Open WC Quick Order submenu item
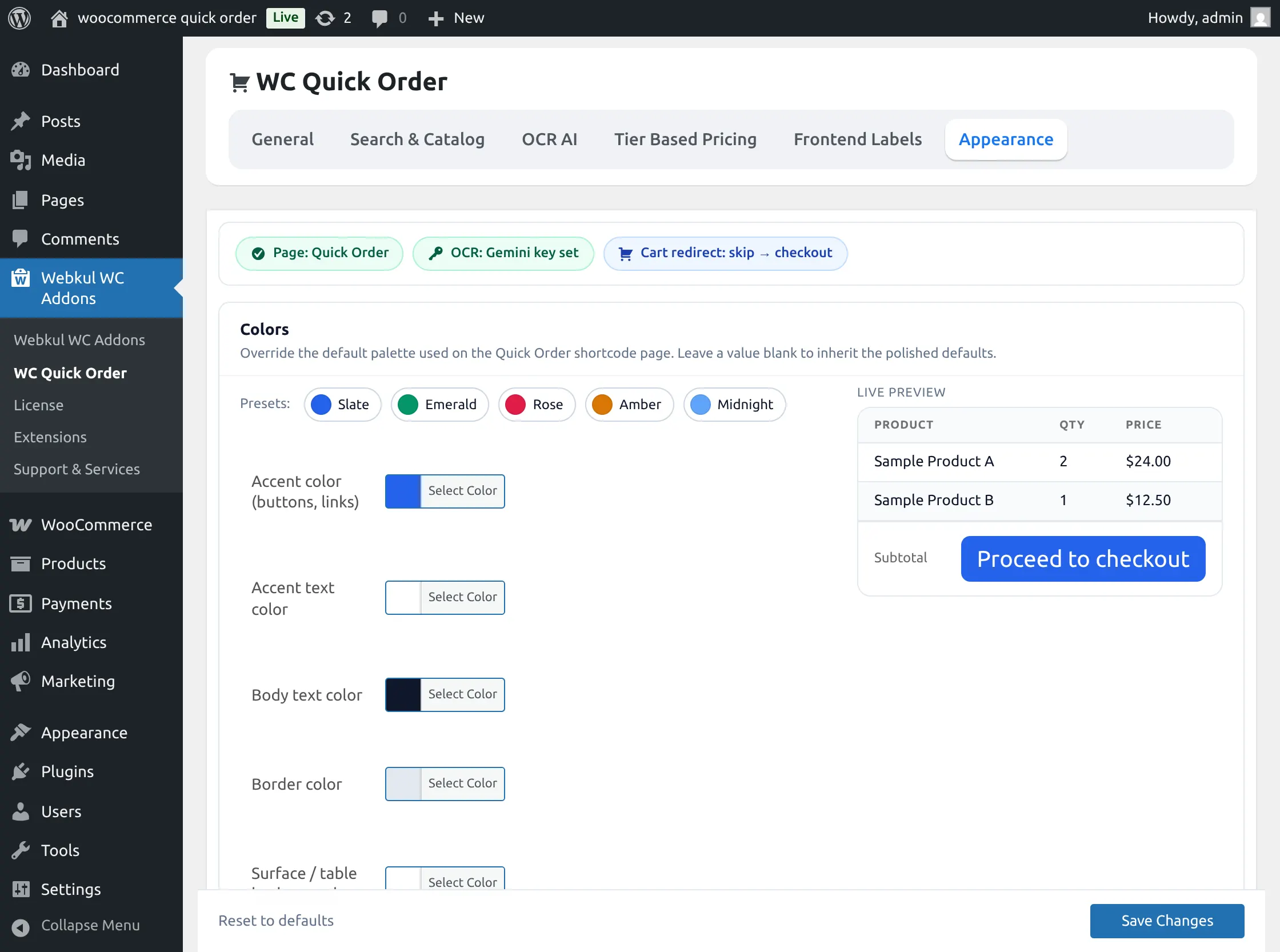This screenshot has height=952, width=1280. [70, 372]
